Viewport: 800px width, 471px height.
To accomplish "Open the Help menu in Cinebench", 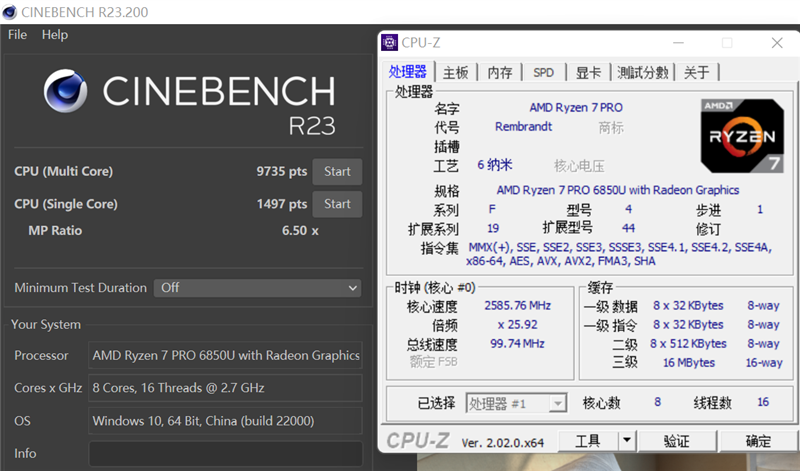I will pyautogui.click(x=55, y=35).
